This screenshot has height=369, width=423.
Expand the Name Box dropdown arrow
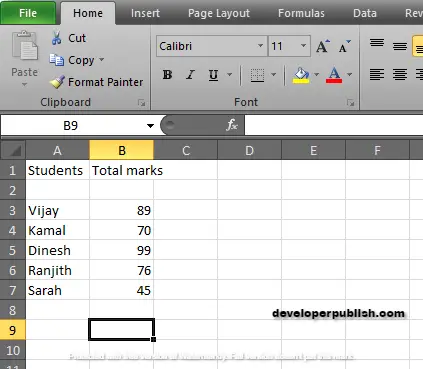pos(150,126)
